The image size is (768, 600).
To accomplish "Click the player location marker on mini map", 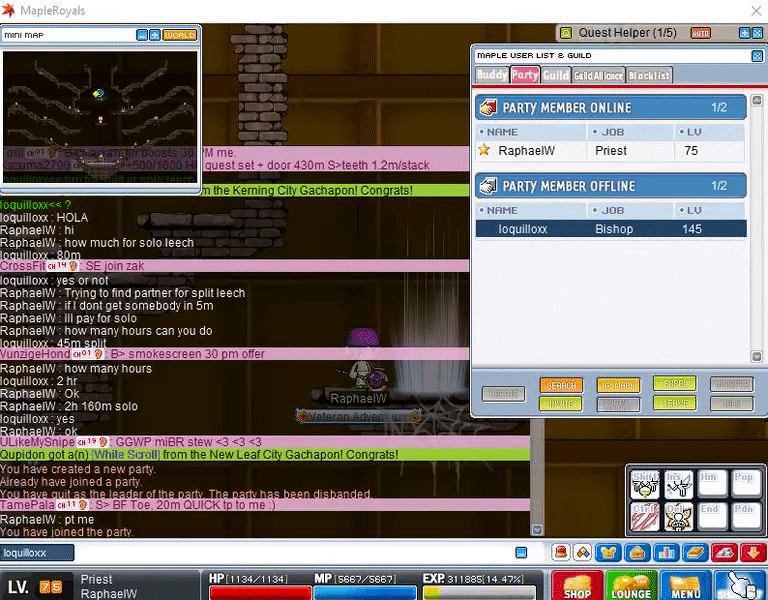I will 98,93.
